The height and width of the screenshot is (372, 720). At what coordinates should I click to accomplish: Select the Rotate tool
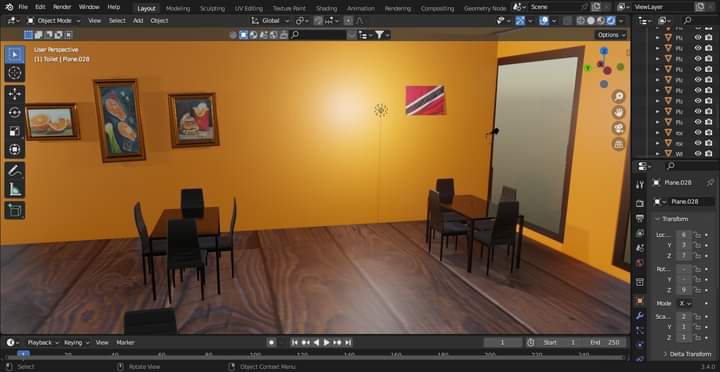pyautogui.click(x=15, y=113)
